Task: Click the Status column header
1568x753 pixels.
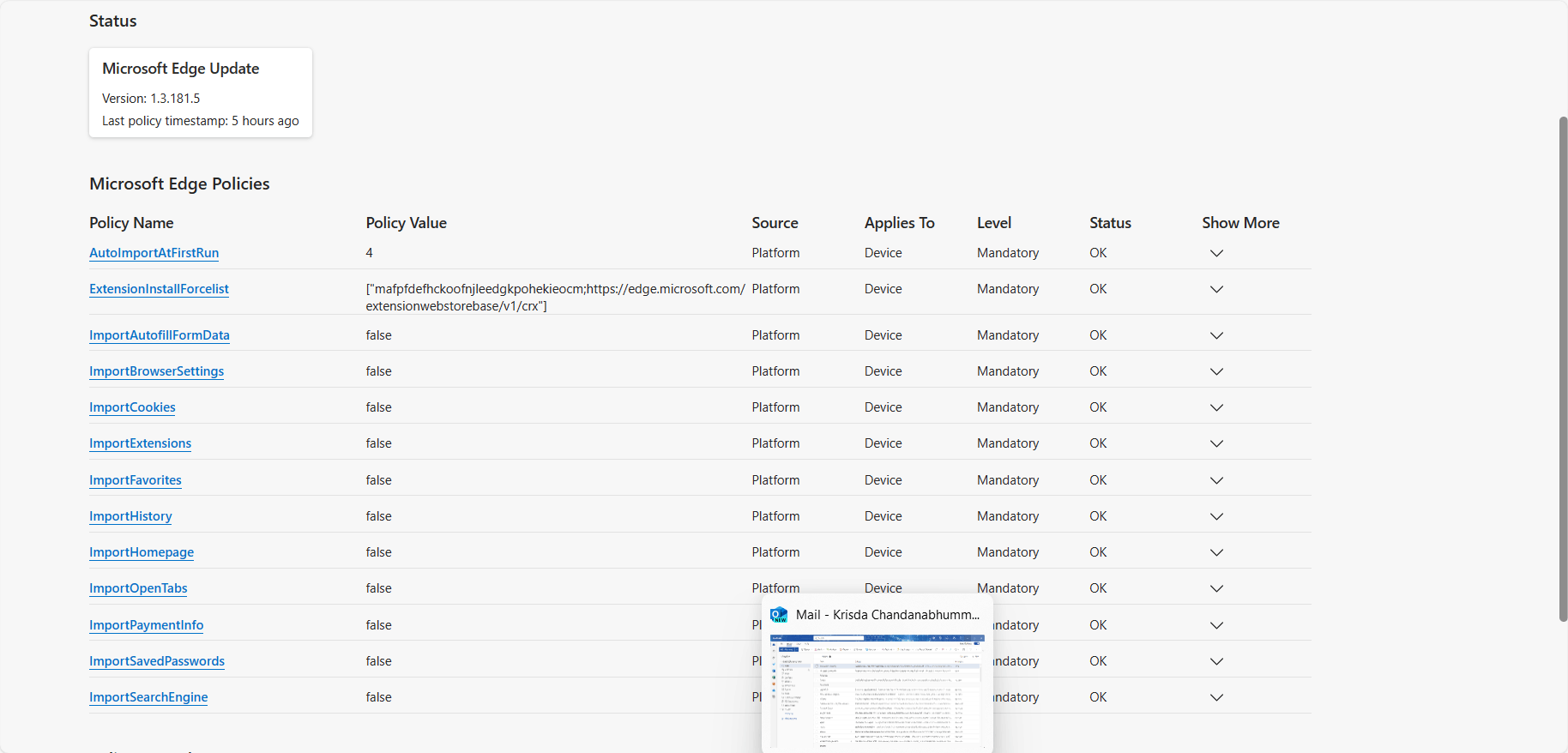Action: point(1111,223)
